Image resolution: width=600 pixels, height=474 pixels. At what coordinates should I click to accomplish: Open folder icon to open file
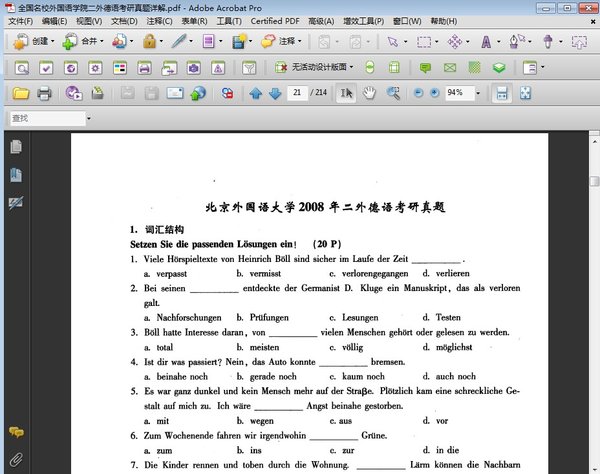(x=21, y=93)
